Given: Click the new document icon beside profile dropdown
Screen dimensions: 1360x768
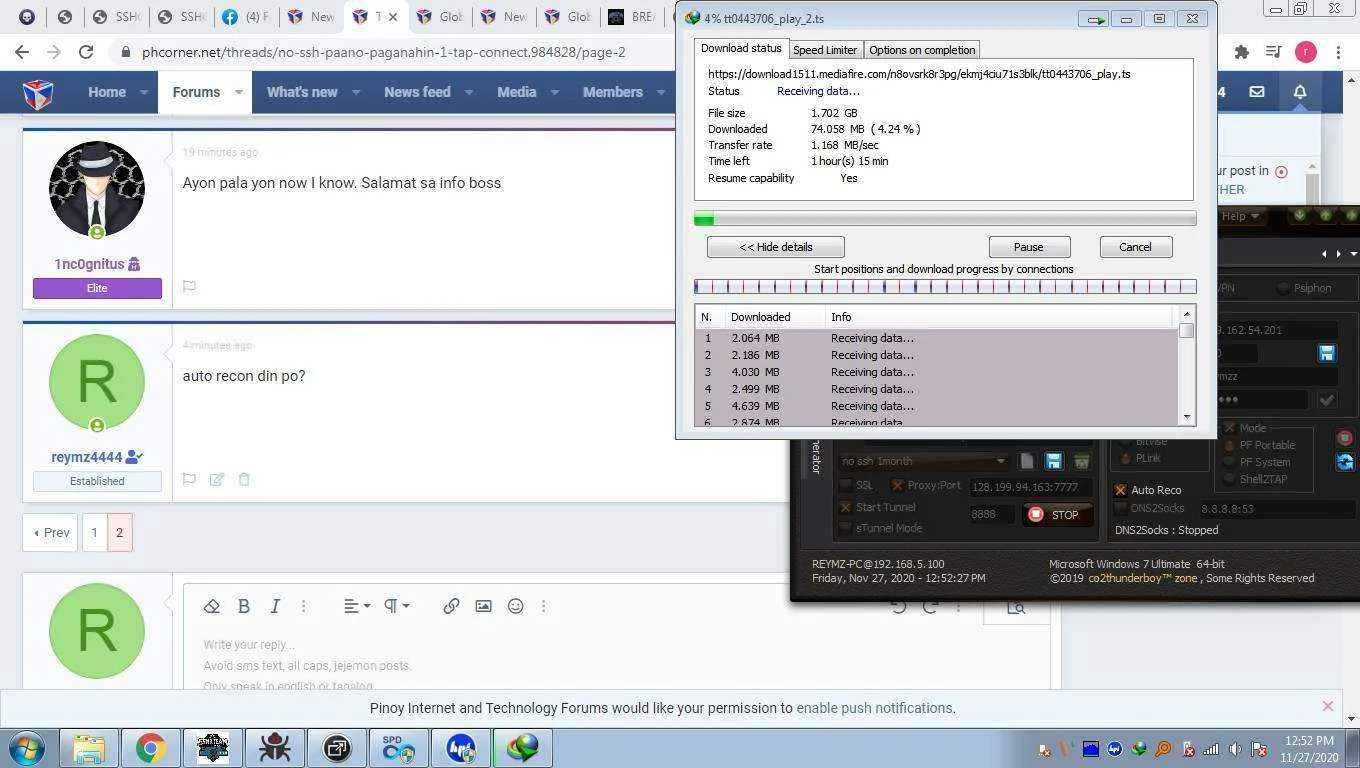Looking at the screenshot, I should (x=1027, y=461).
